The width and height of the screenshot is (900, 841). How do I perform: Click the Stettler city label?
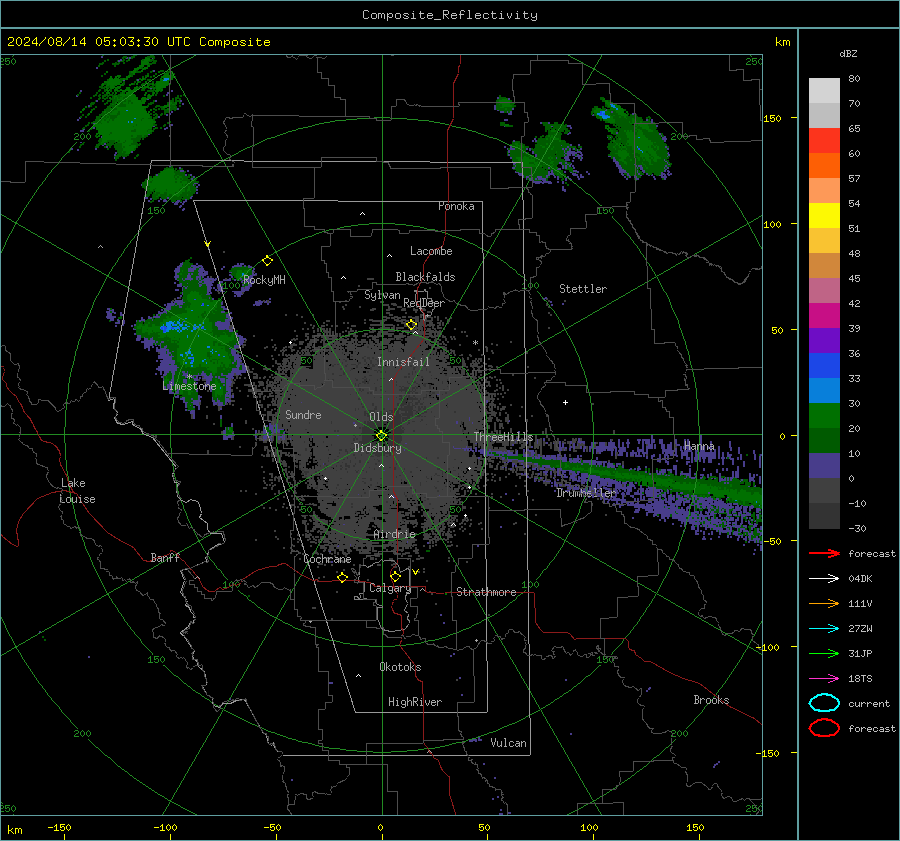click(x=583, y=289)
